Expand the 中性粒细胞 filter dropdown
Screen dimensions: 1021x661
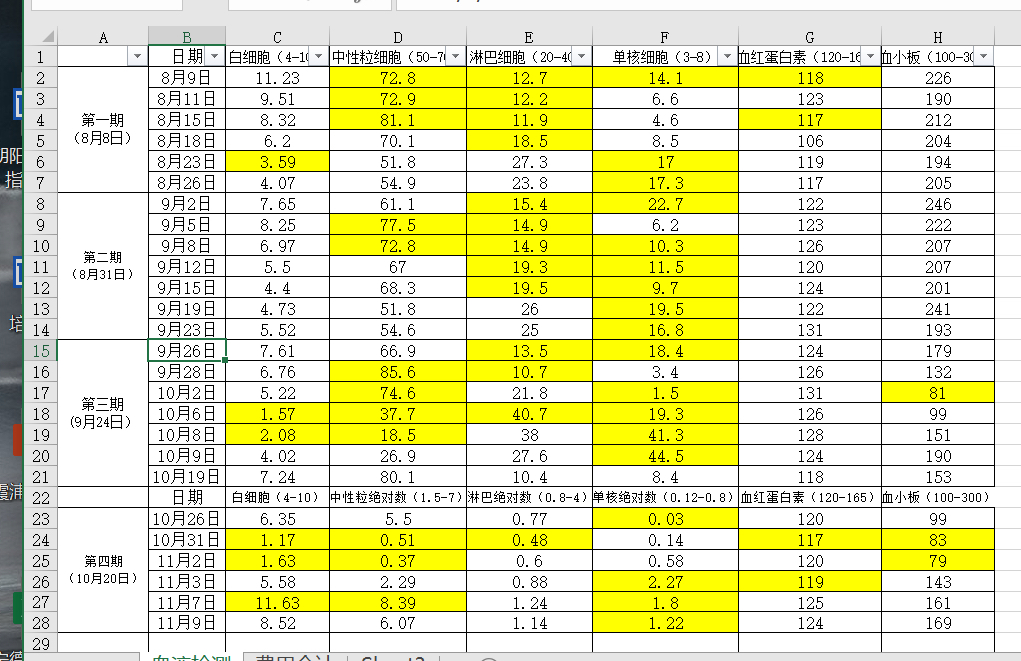pyautogui.click(x=455, y=57)
